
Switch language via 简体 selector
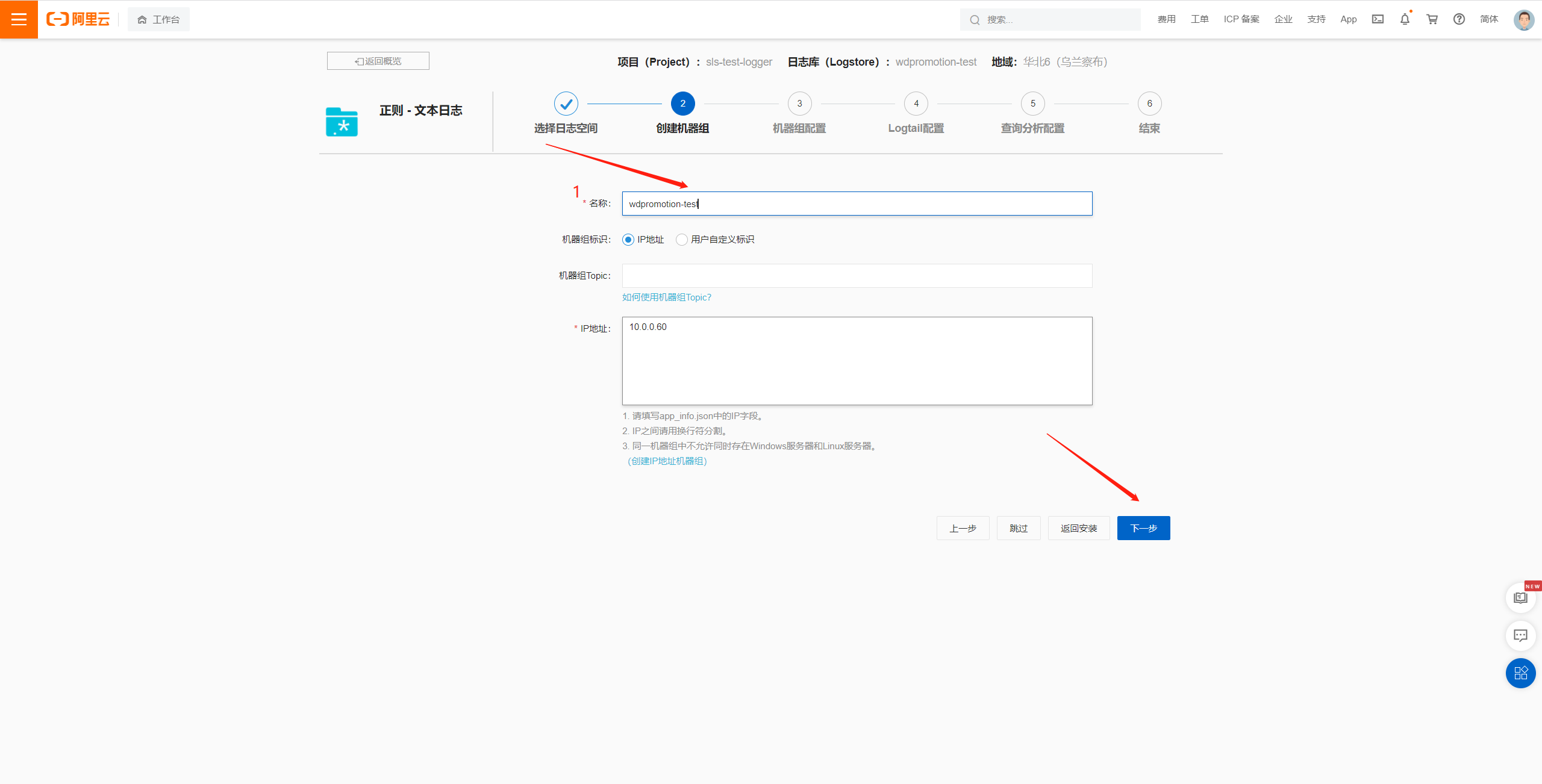click(x=1488, y=19)
